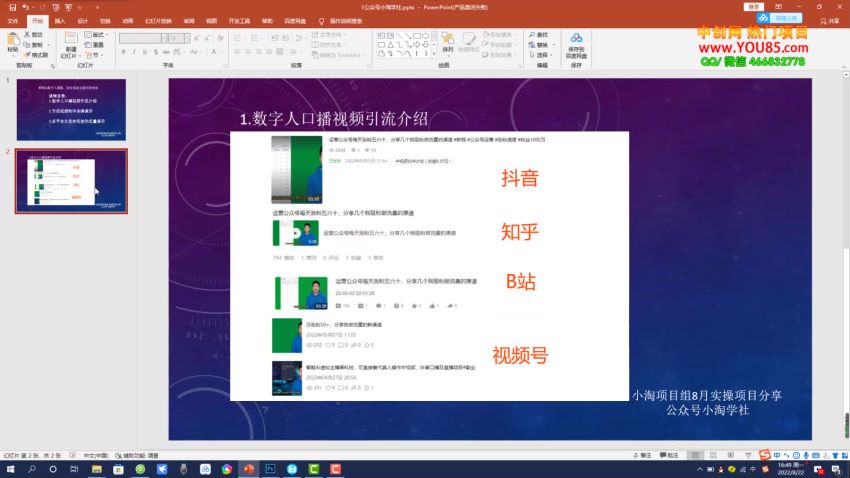Click the Share button at top right
The image size is (850, 478).
click(830, 22)
